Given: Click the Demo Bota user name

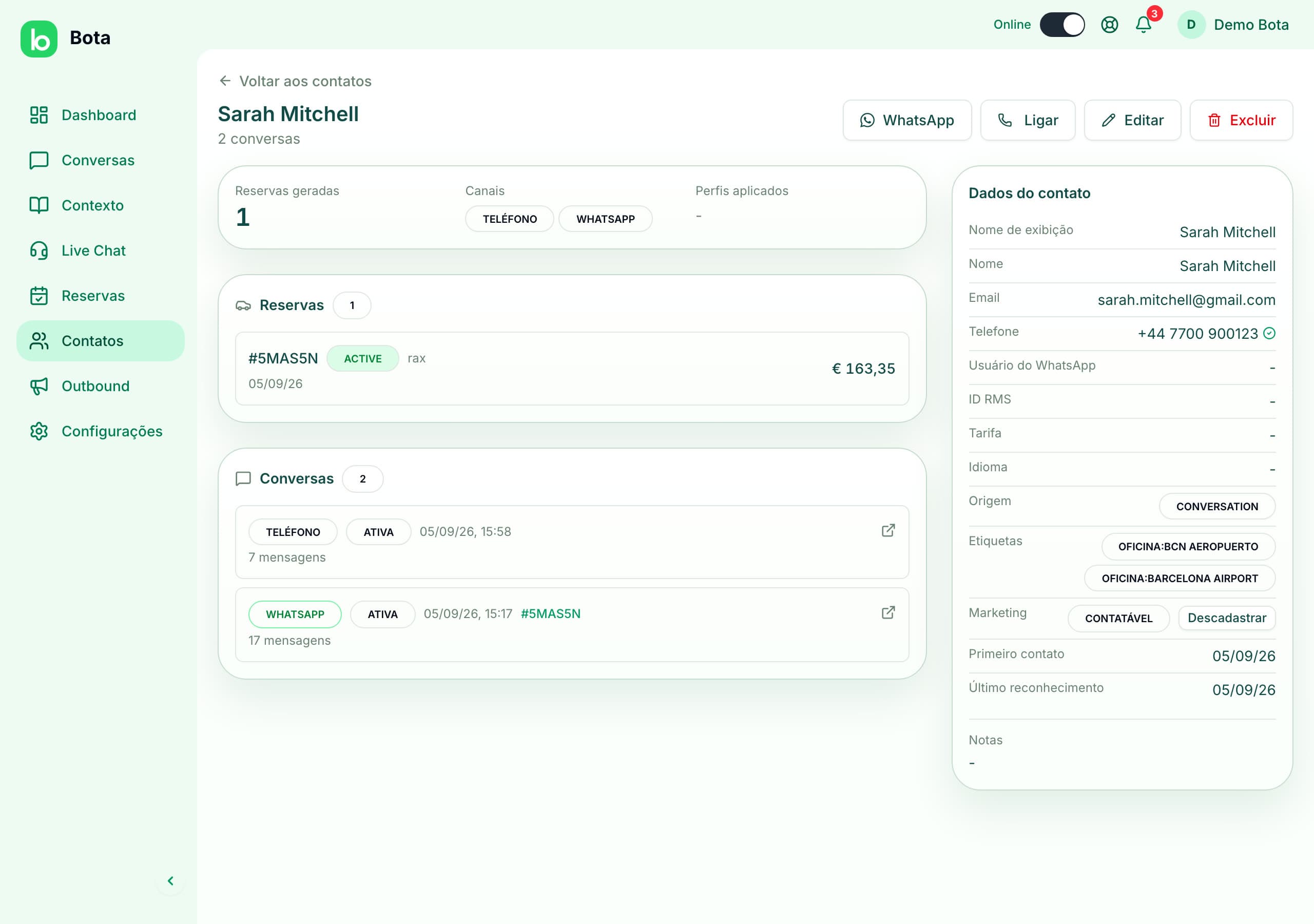Looking at the screenshot, I should (x=1251, y=25).
